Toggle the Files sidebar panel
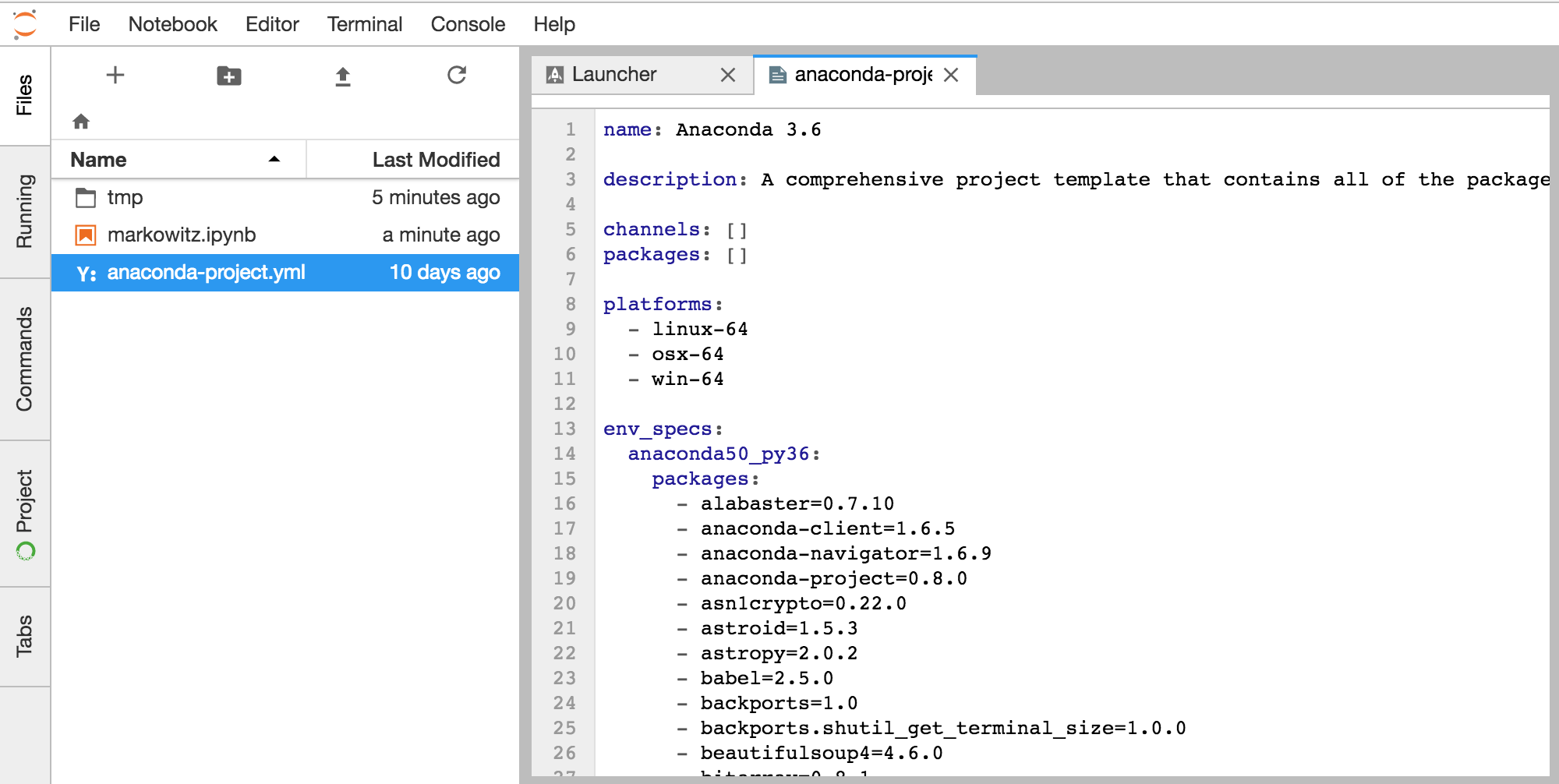Image resolution: width=1559 pixels, height=784 pixels. [25, 95]
